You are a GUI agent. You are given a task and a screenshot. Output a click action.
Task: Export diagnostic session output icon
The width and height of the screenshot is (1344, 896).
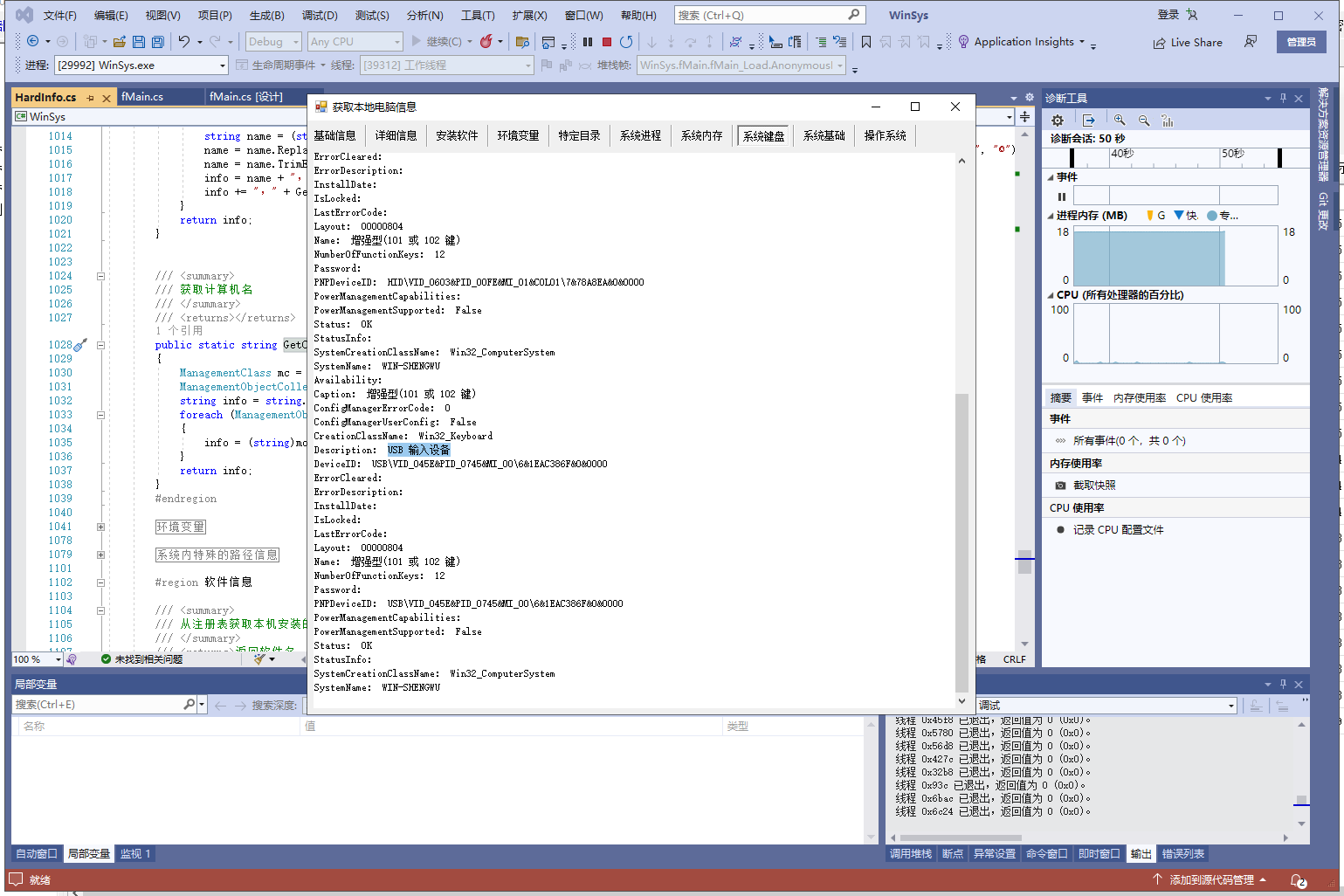click(x=1088, y=121)
